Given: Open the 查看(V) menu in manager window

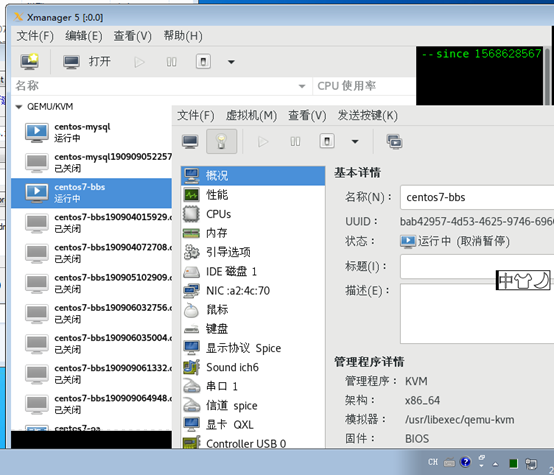Looking at the screenshot, I should tap(132, 36).
